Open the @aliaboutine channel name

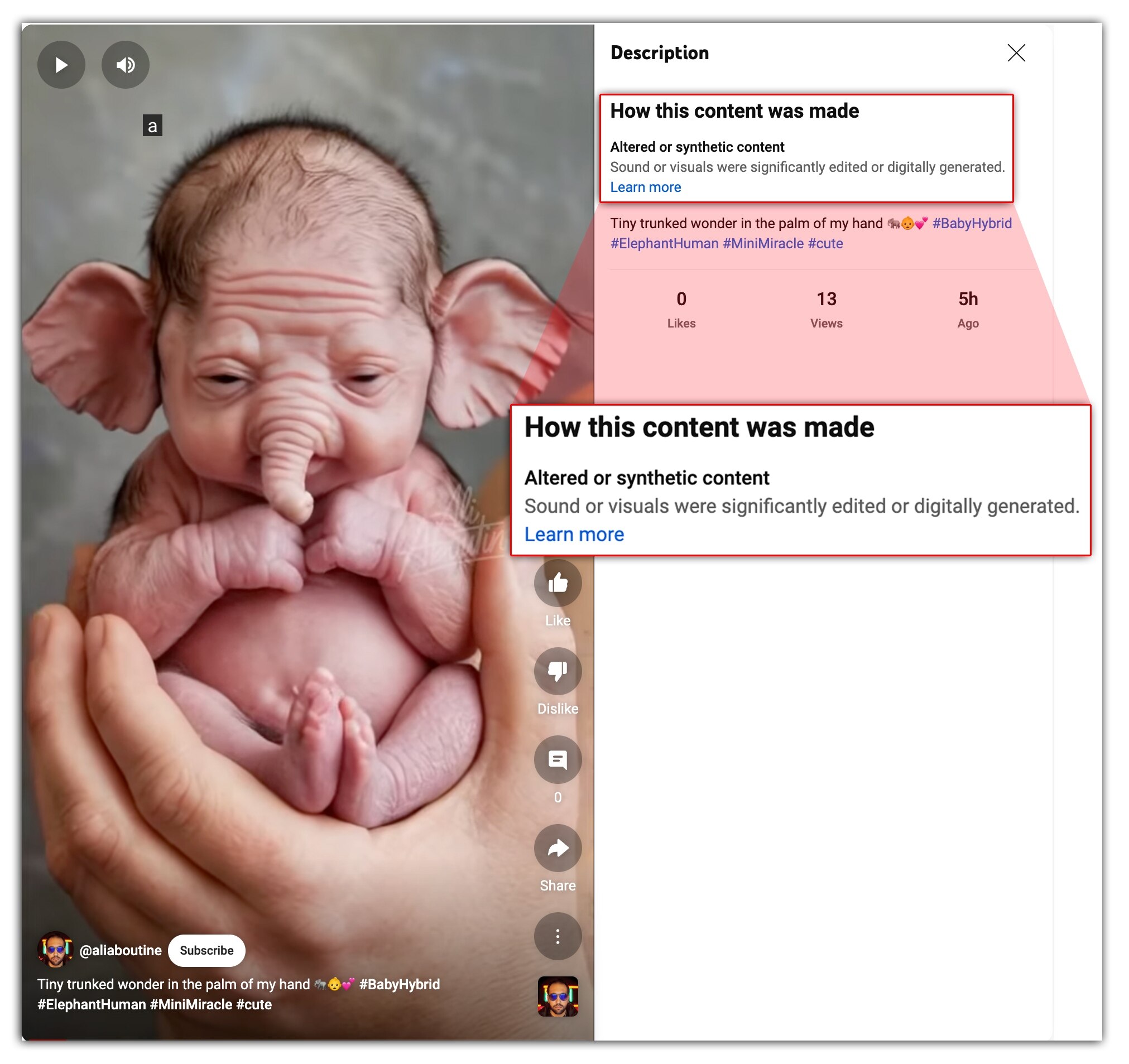[x=121, y=950]
